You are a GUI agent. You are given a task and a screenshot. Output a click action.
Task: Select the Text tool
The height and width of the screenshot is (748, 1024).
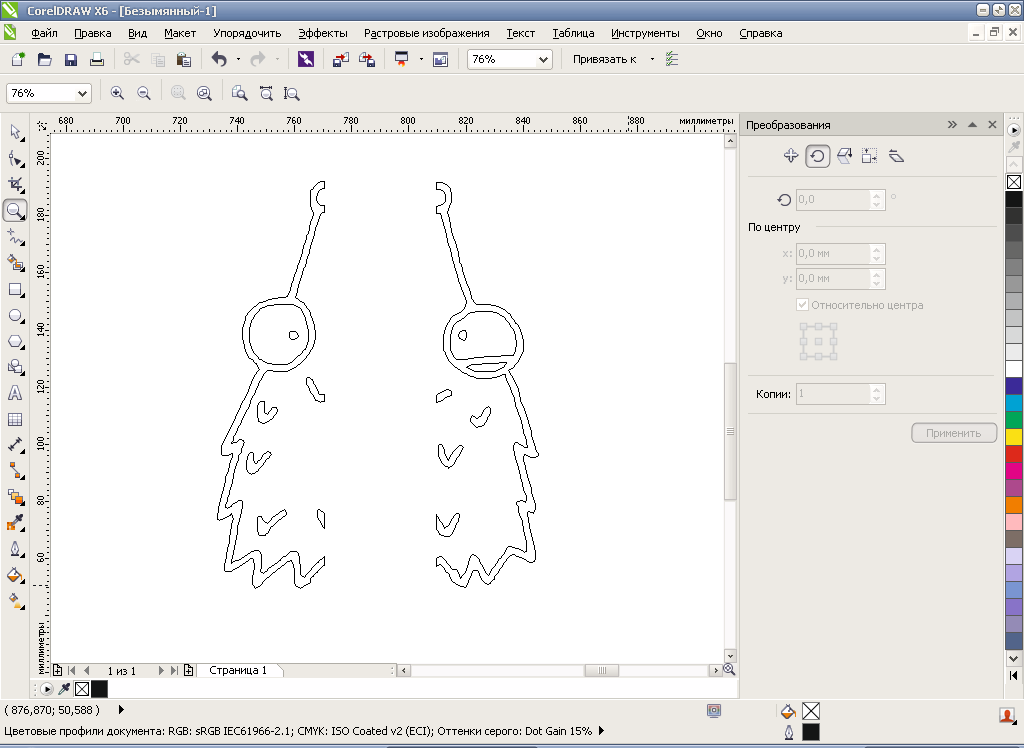click(15, 393)
